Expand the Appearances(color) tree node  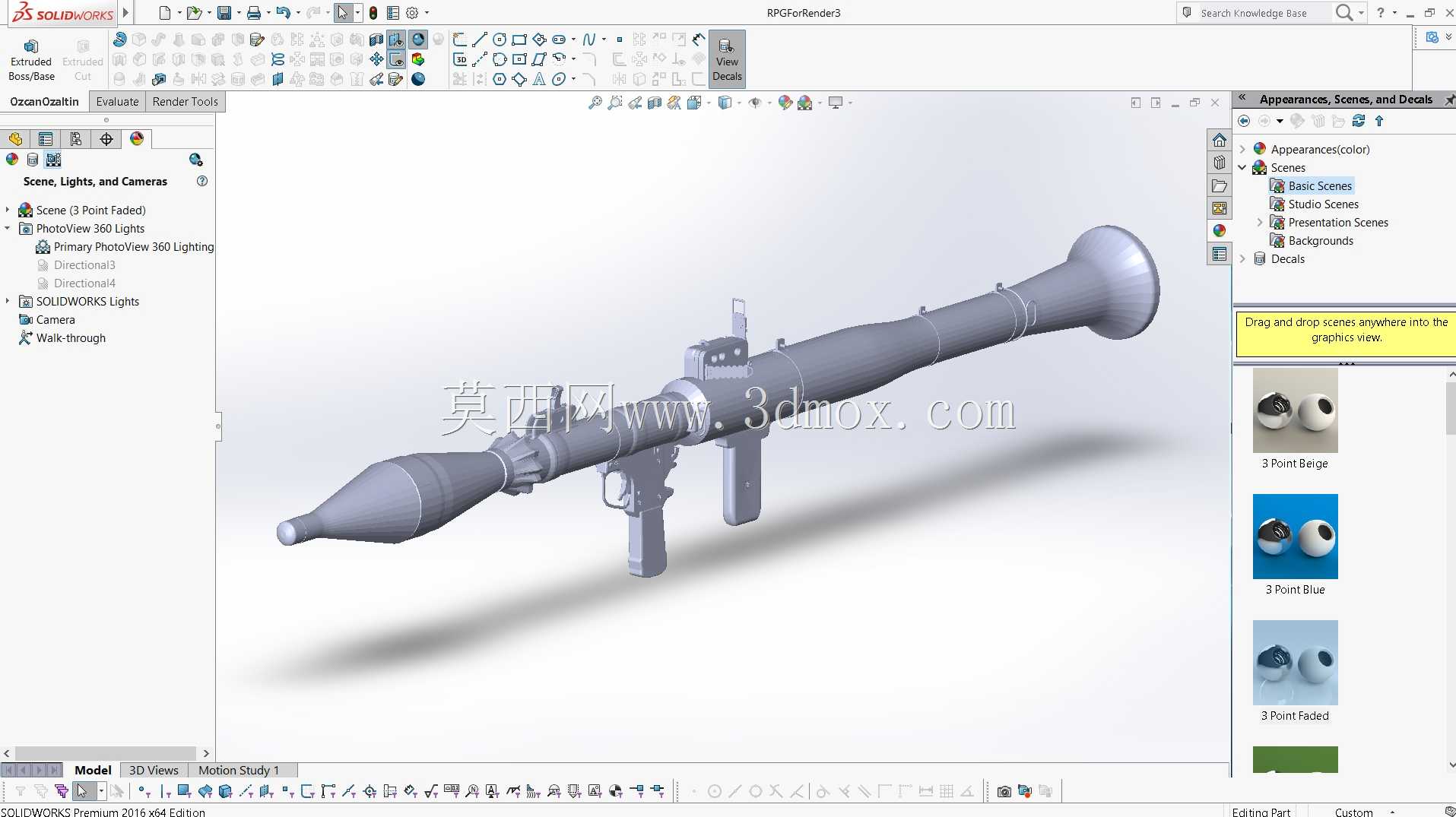click(1242, 149)
